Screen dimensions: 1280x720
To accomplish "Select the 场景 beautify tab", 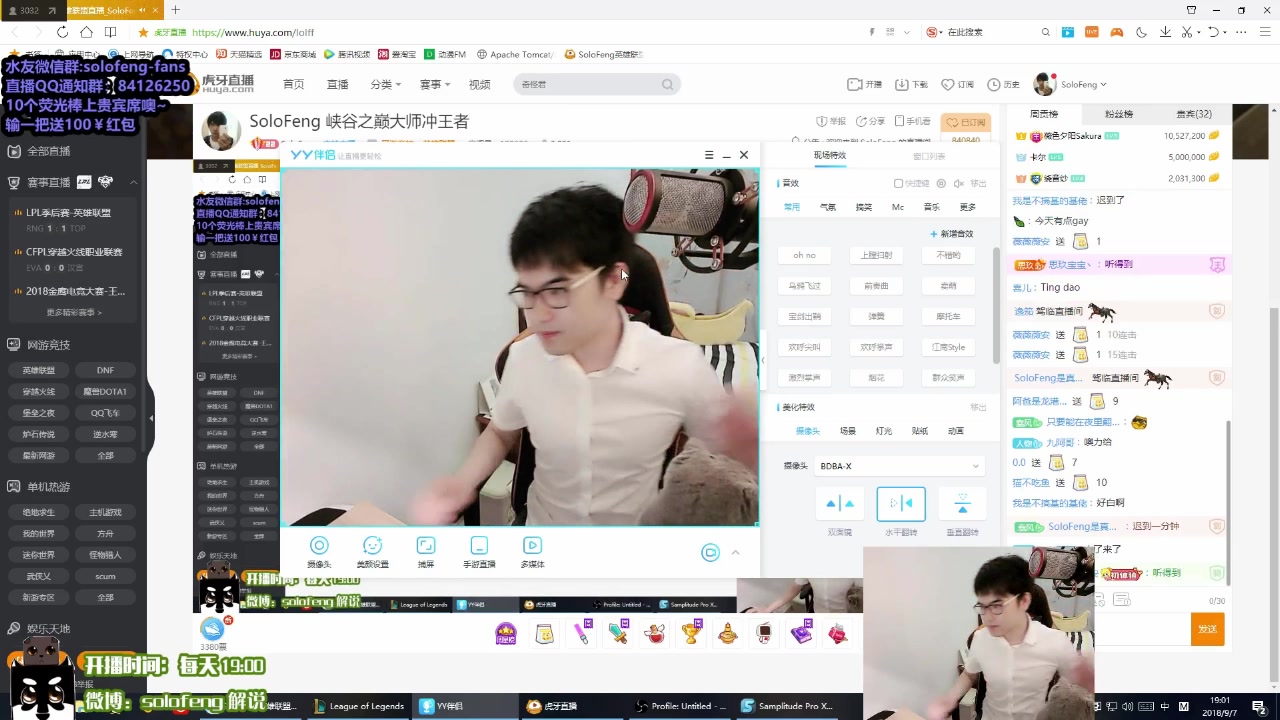I will (x=848, y=431).
